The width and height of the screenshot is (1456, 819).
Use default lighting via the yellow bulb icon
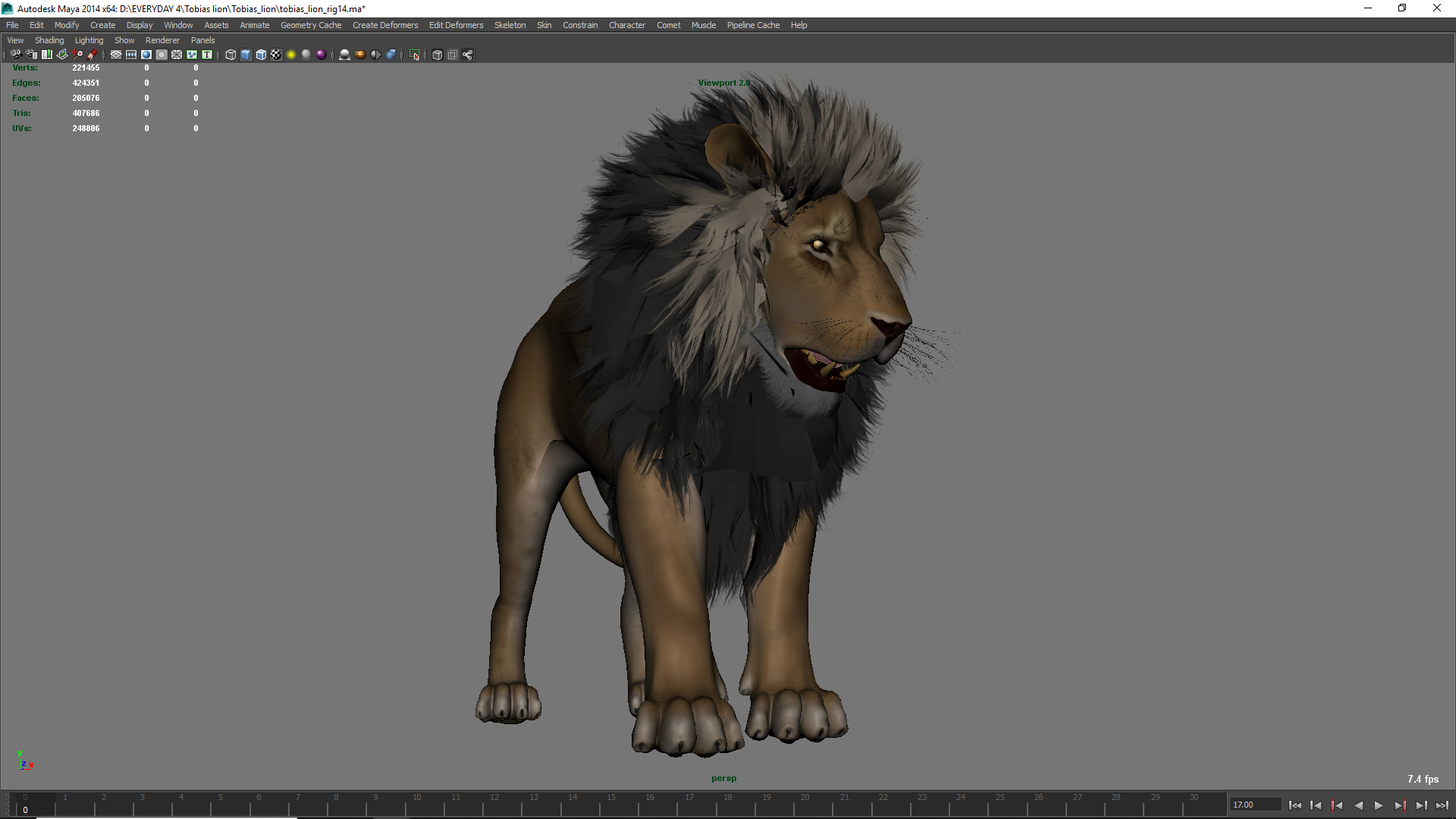click(x=291, y=55)
